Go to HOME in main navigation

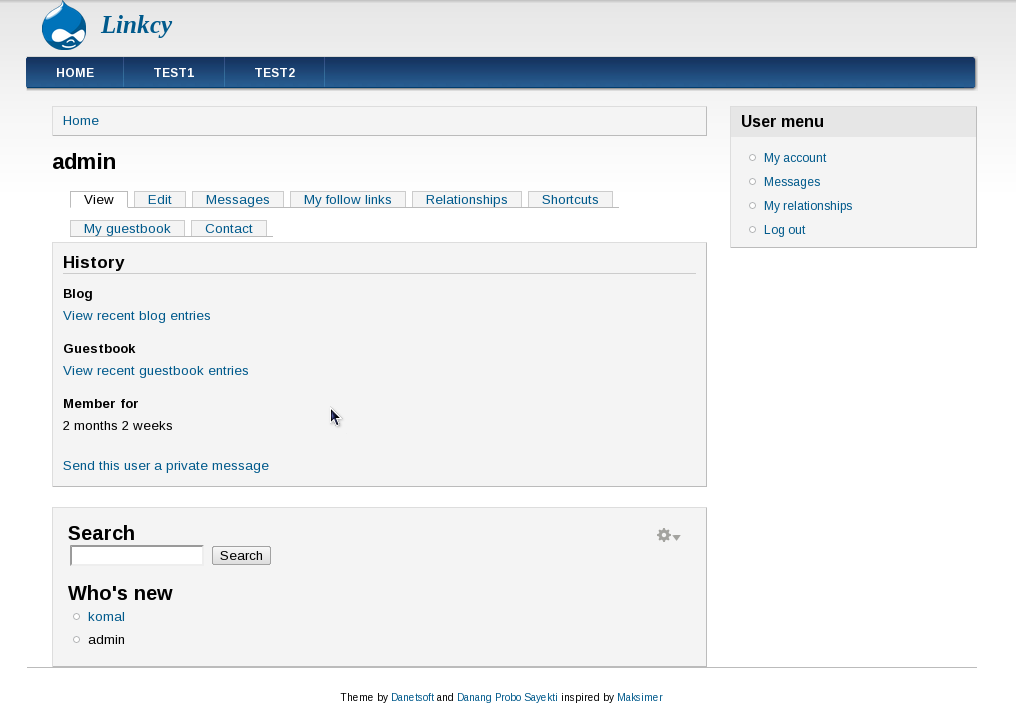point(75,73)
